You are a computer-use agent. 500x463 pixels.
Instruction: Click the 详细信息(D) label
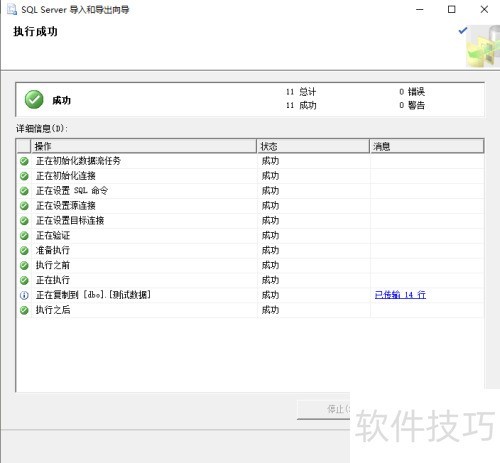tap(42, 128)
